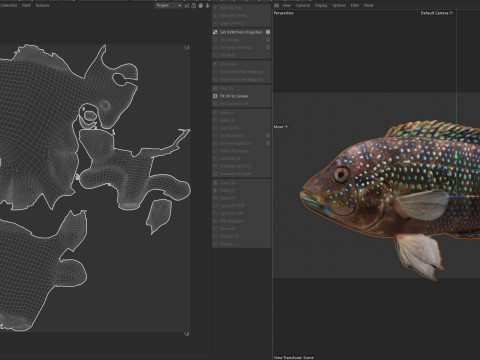Screen dimensions: 480x360
Task: Click View Transform: Scene status text
Action: (294, 357)
